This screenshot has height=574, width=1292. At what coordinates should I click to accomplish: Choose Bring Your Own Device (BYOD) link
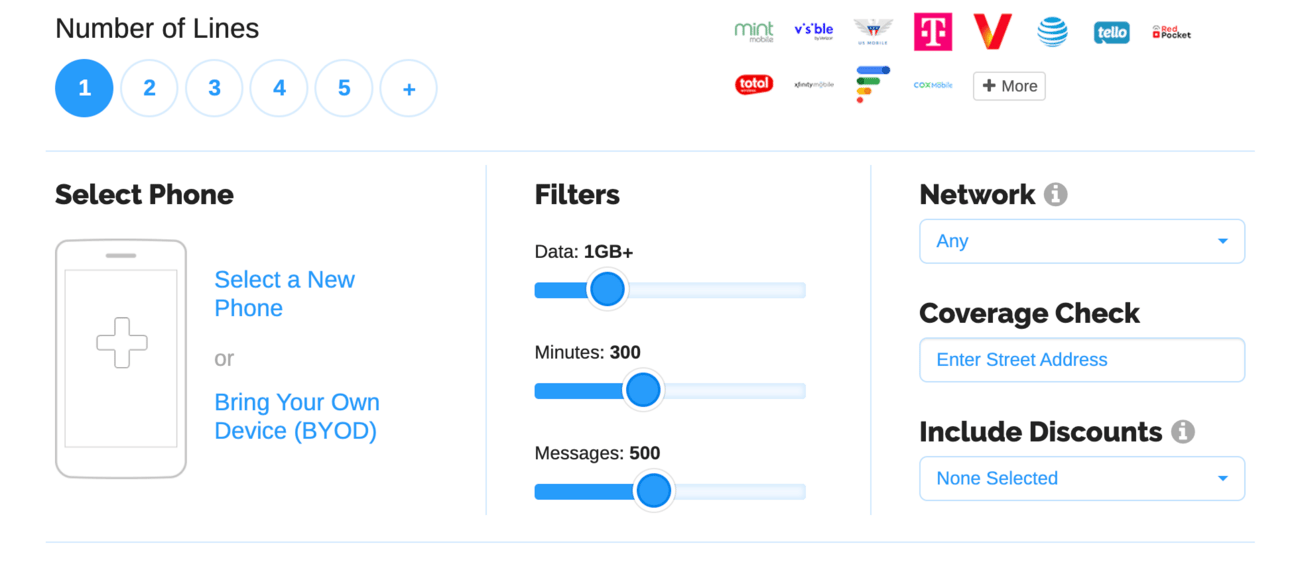(x=297, y=417)
